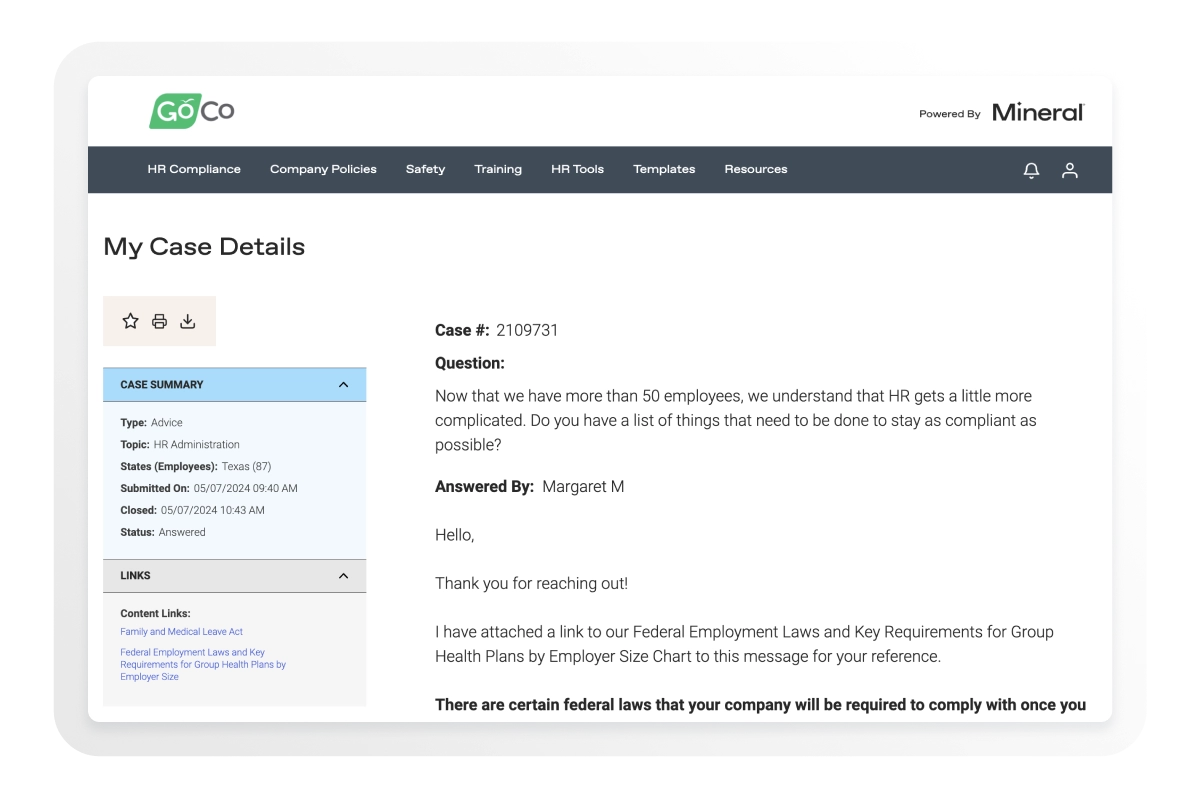1200x800 pixels.
Task: Browse HR Tools
Action: (577, 170)
